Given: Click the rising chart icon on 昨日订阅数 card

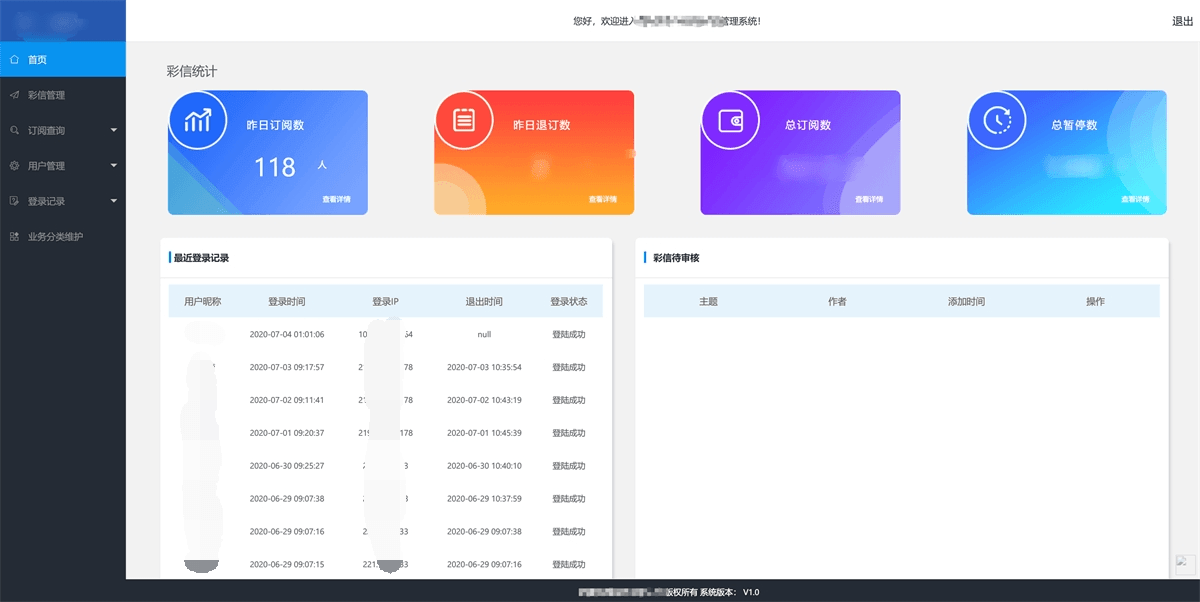Looking at the screenshot, I should pos(198,120).
